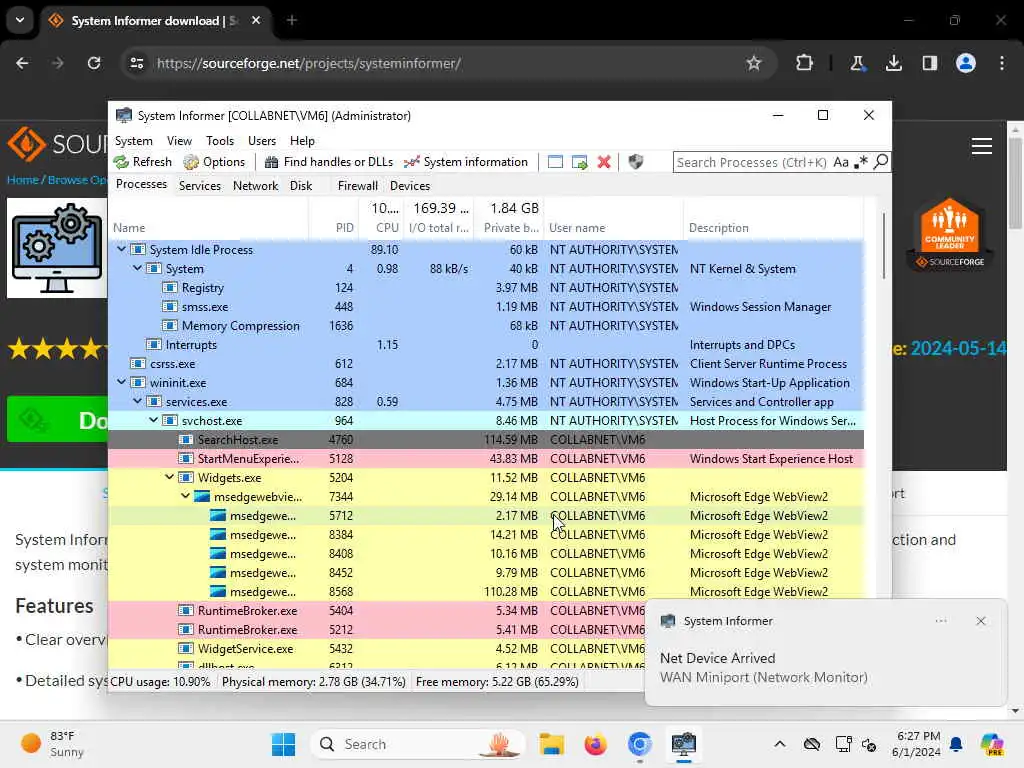Viewport: 1024px width, 768px height.
Task: Click the find window toolbar icon
Action: [x=555, y=162]
